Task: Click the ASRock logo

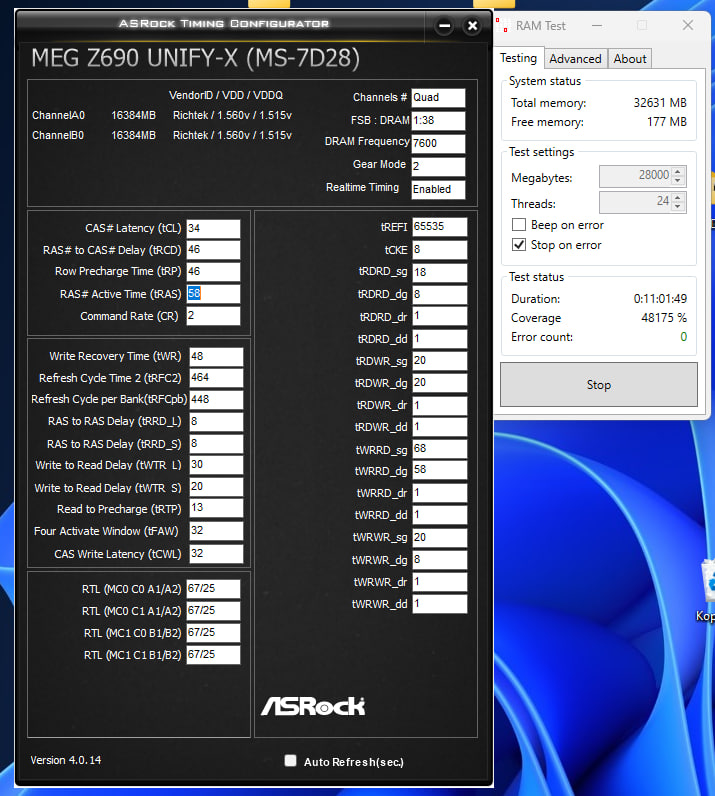Action: pyautogui.click(x=313, y=706)
